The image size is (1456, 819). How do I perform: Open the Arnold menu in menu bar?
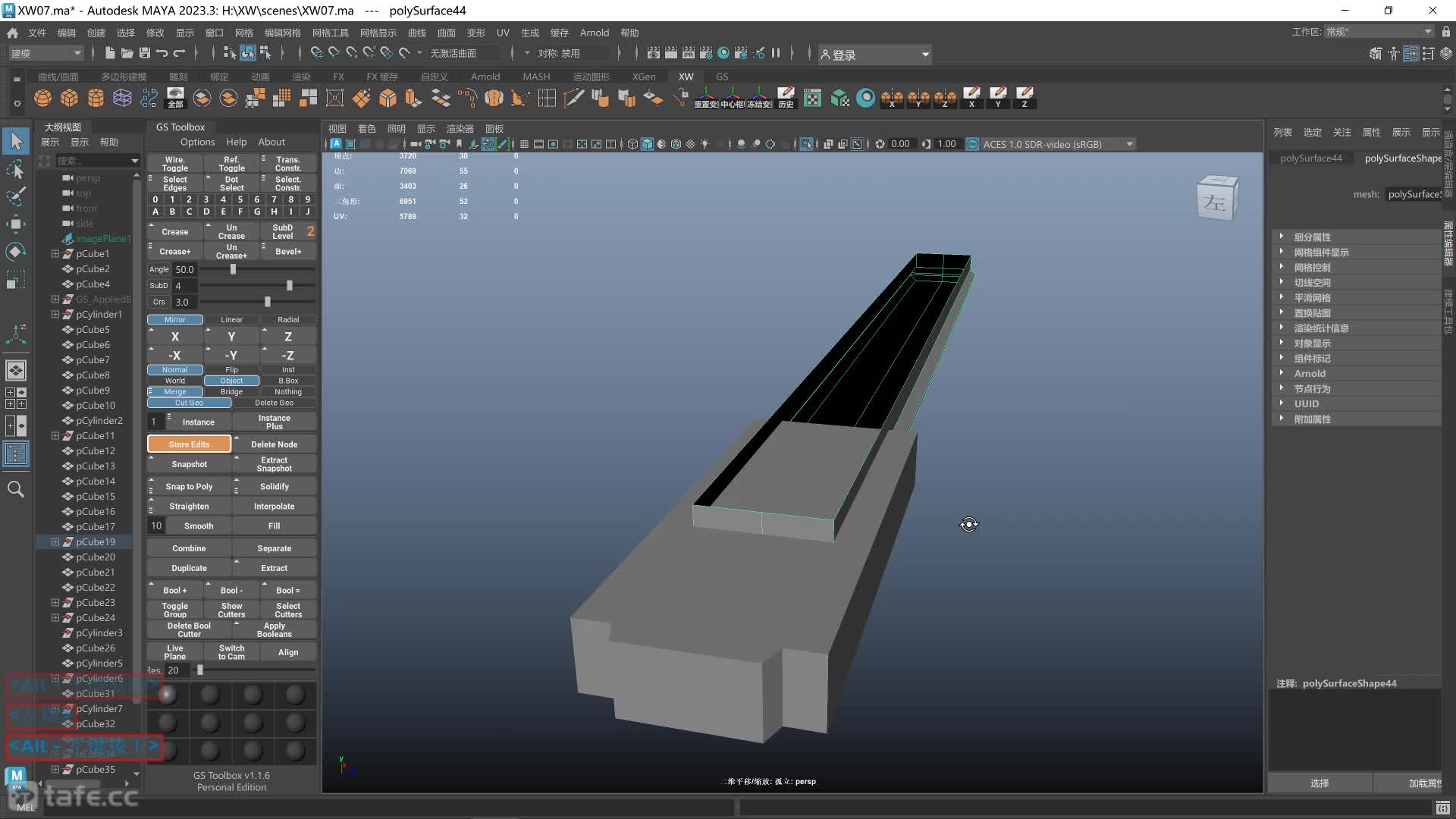click(x=594, y=33)
